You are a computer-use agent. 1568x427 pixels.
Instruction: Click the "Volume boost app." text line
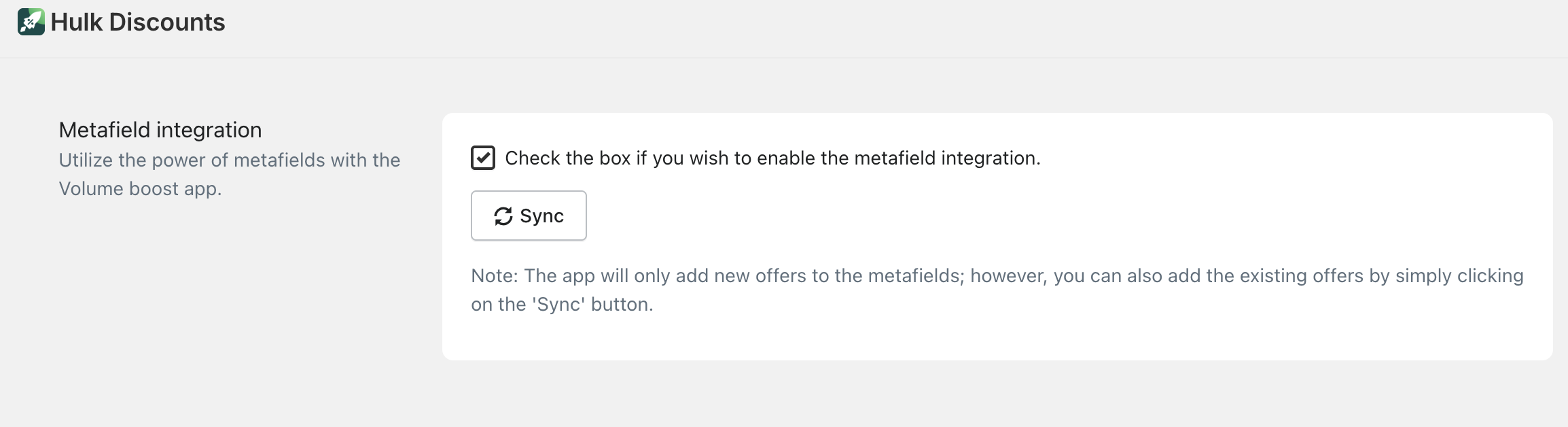click(140, 188)
